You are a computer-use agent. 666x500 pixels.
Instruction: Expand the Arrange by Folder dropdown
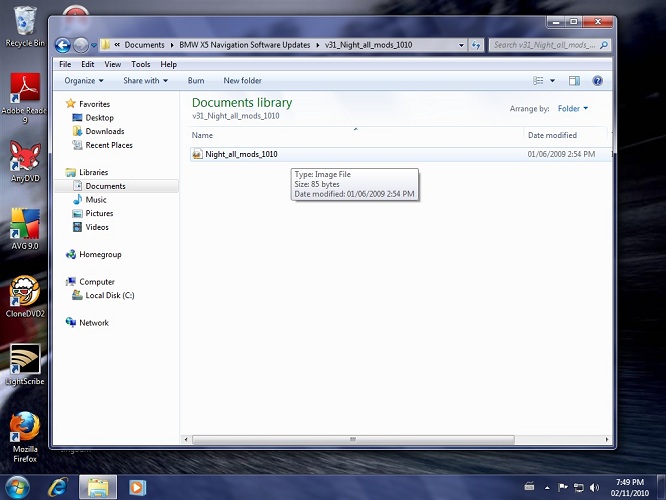573,109
